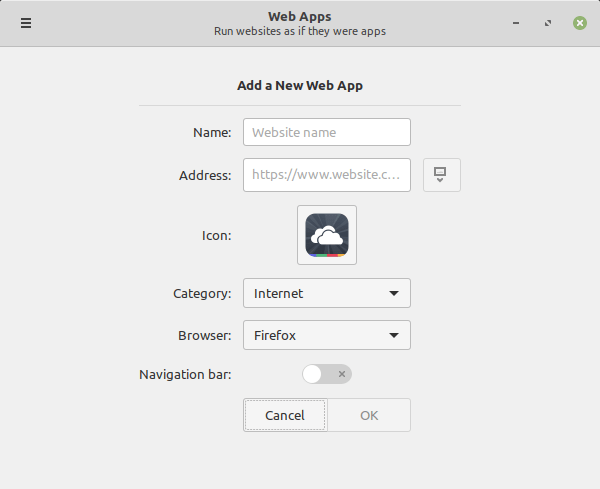Open the Browser dropdown showing Firefox
Image resolution: width=600 pixels, height=489 pixels.
[327, 335]
